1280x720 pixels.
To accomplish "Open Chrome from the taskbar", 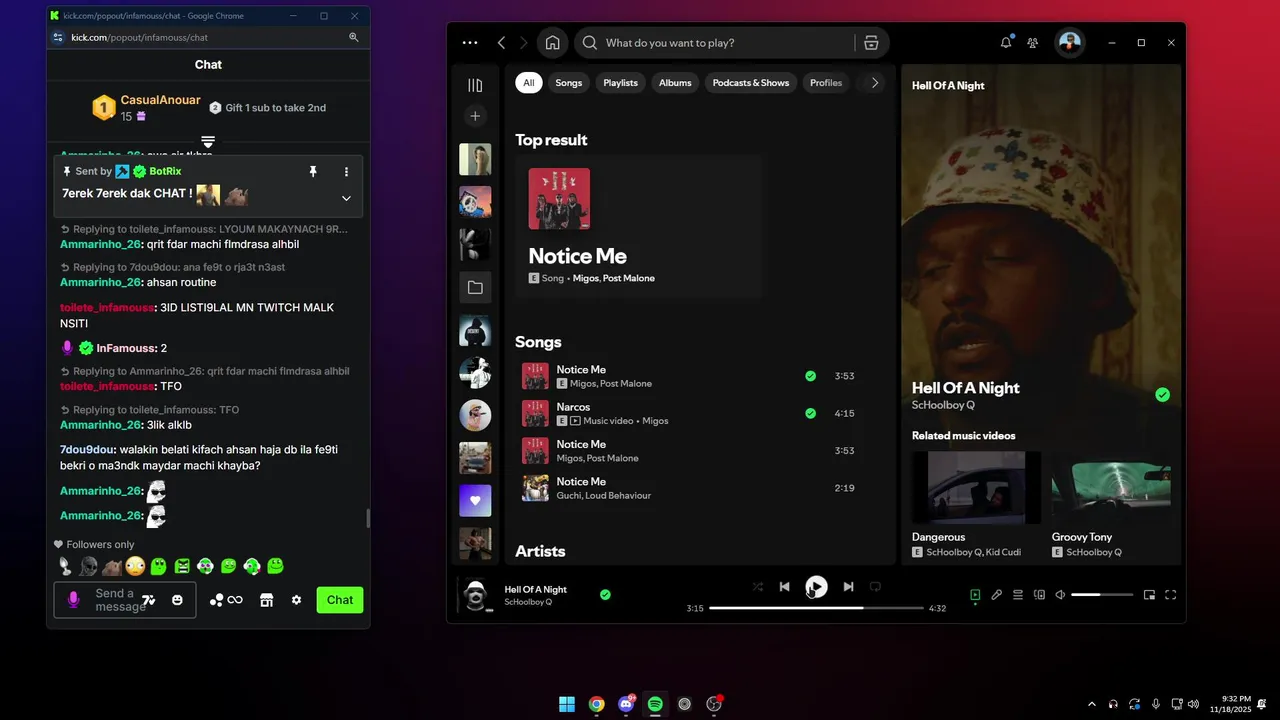I will click(x=597, y=704).
